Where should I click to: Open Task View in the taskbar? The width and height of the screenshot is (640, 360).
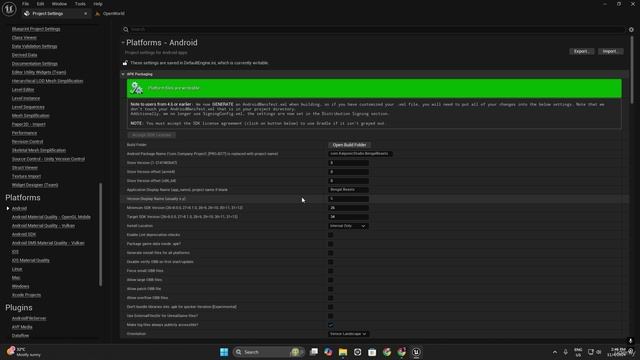pos(313,352)
